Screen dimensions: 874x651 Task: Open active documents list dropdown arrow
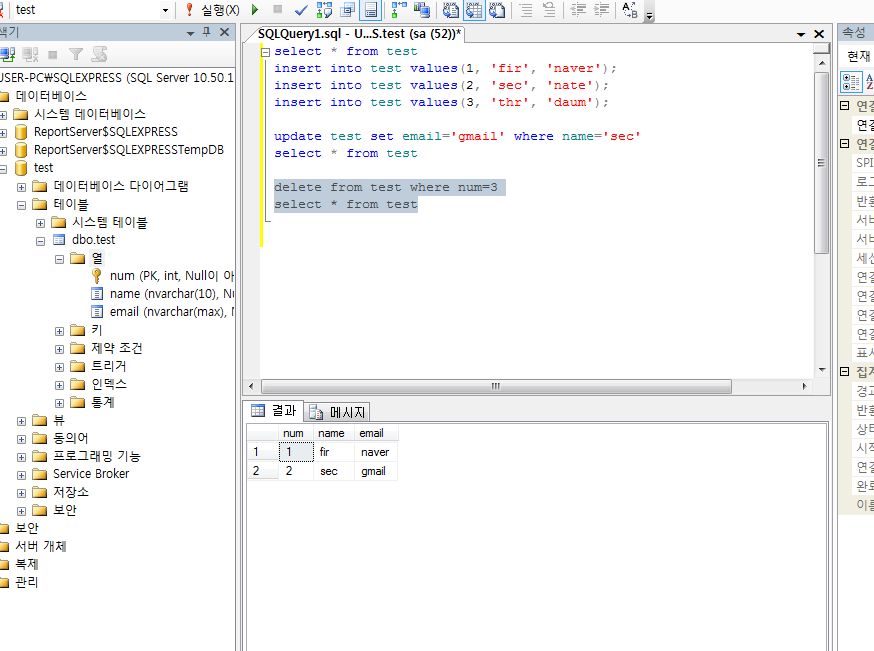(801, 34)
